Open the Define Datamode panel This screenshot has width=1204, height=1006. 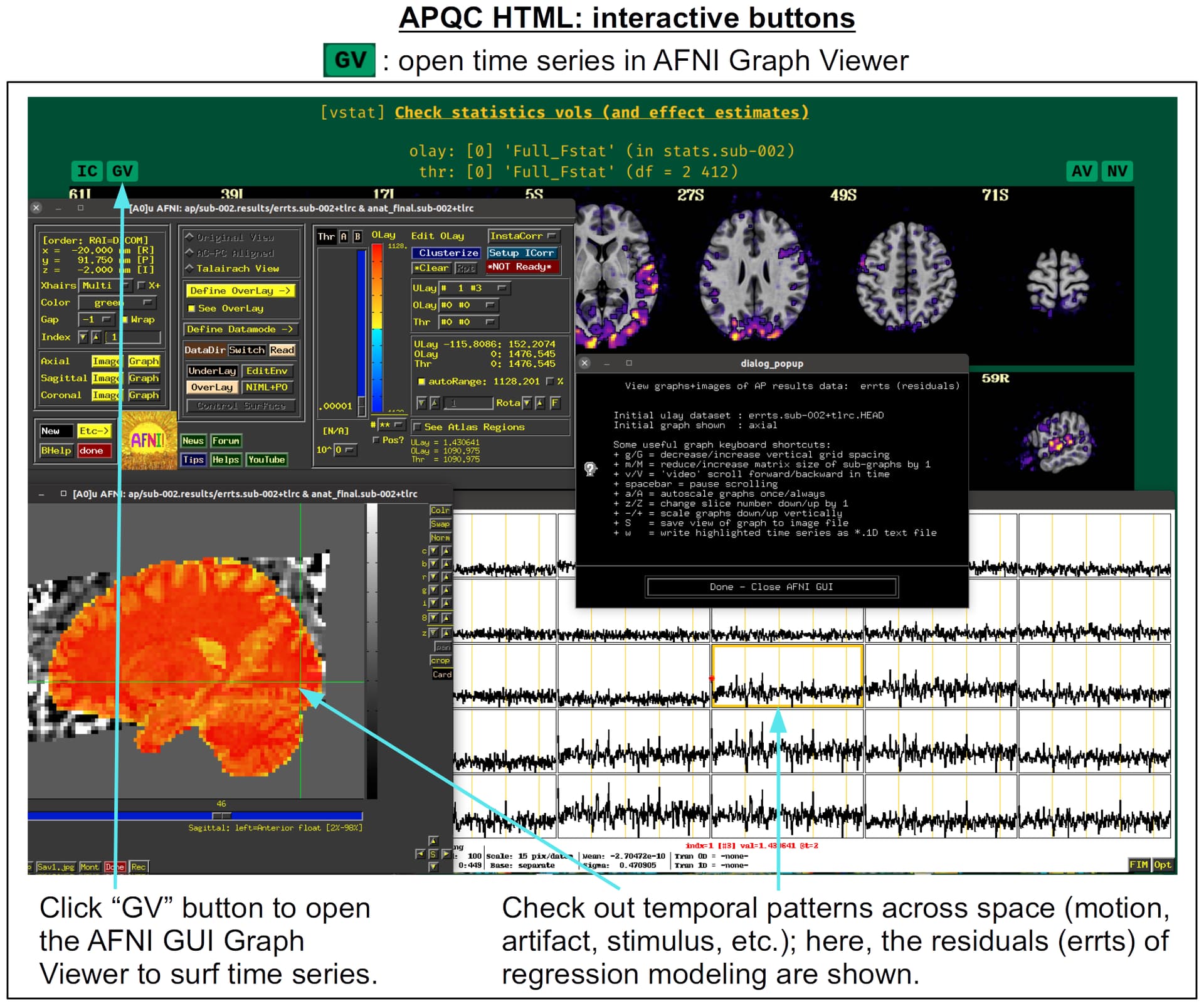[240, 329]
